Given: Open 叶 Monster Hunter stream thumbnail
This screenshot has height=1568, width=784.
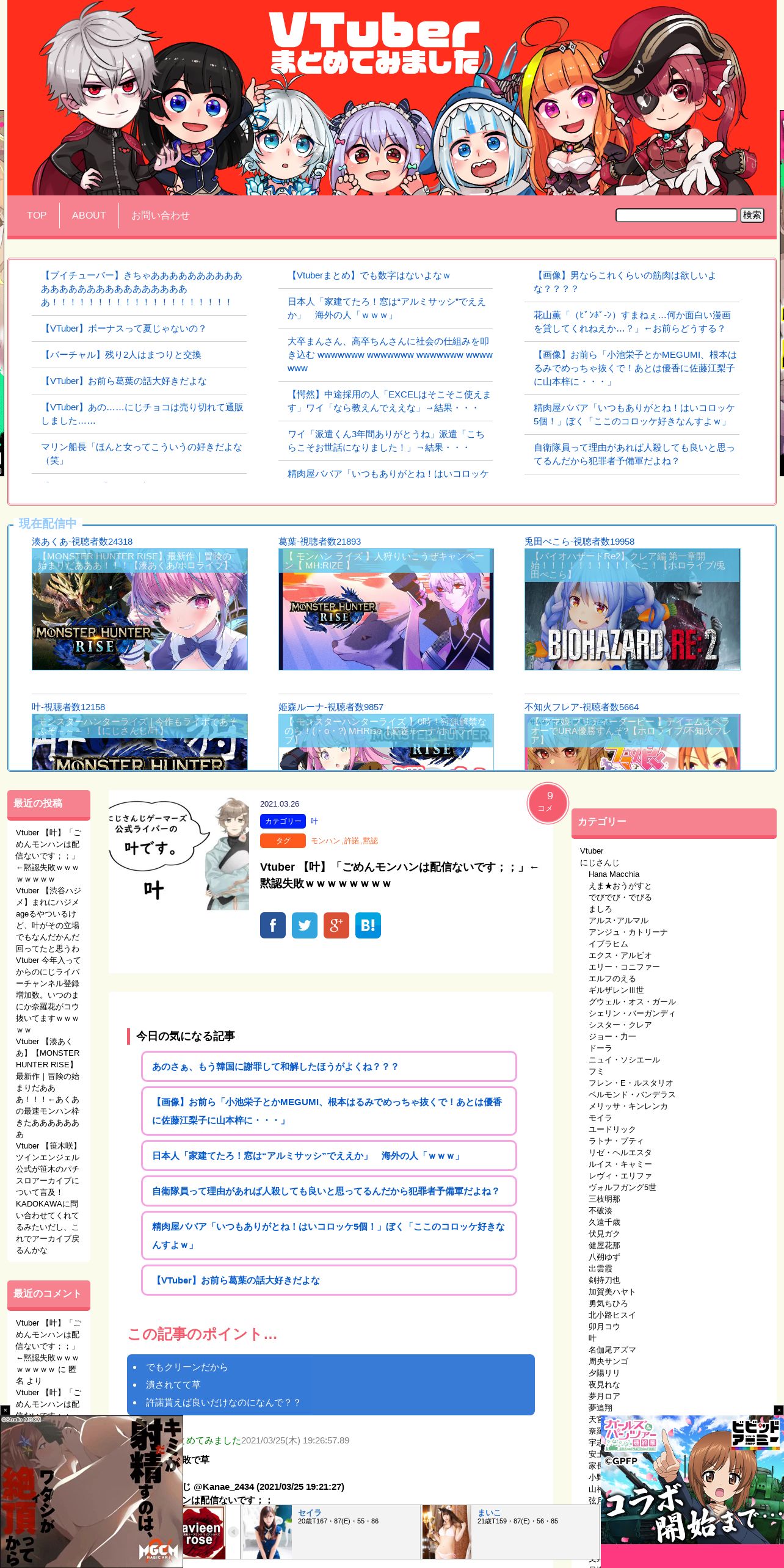Looking at the screenshot, I should (x=140, y=742).
